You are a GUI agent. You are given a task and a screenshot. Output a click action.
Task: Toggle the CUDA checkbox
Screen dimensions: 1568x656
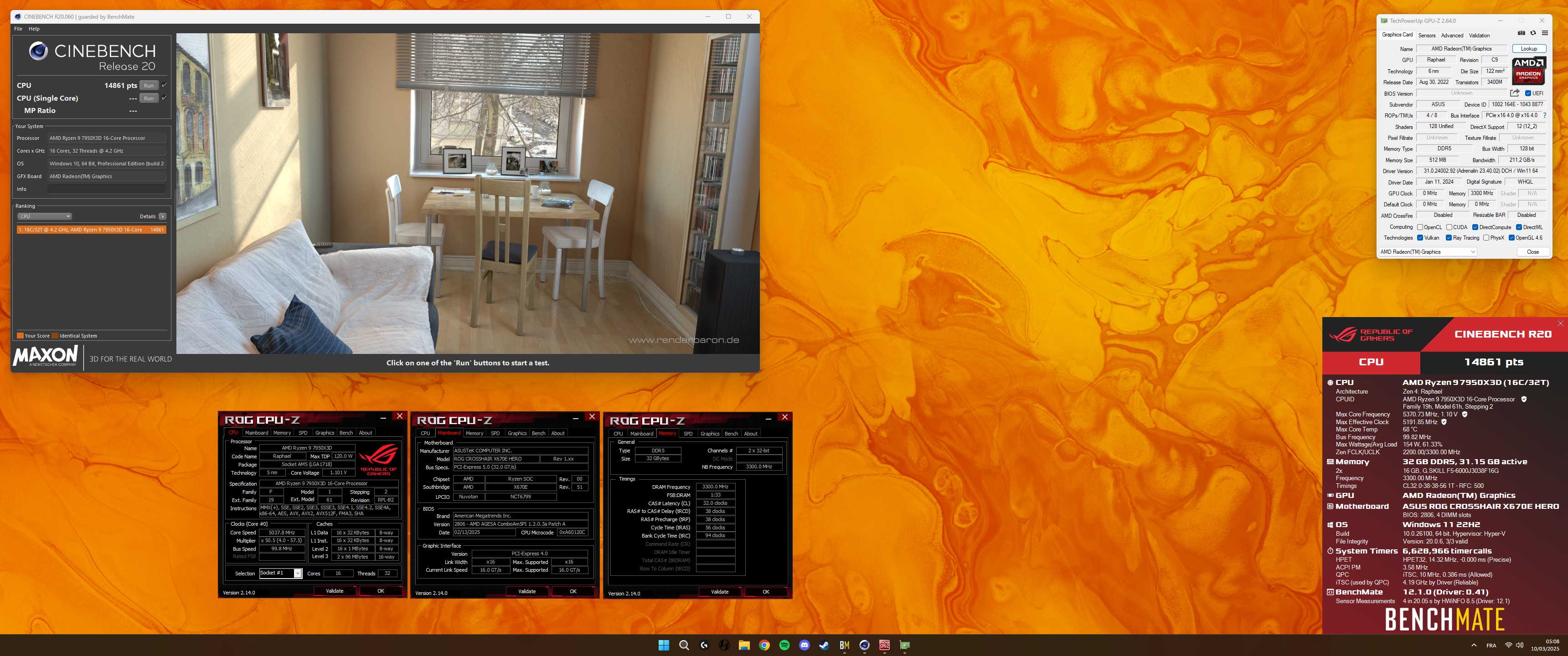coord(1449,227)
